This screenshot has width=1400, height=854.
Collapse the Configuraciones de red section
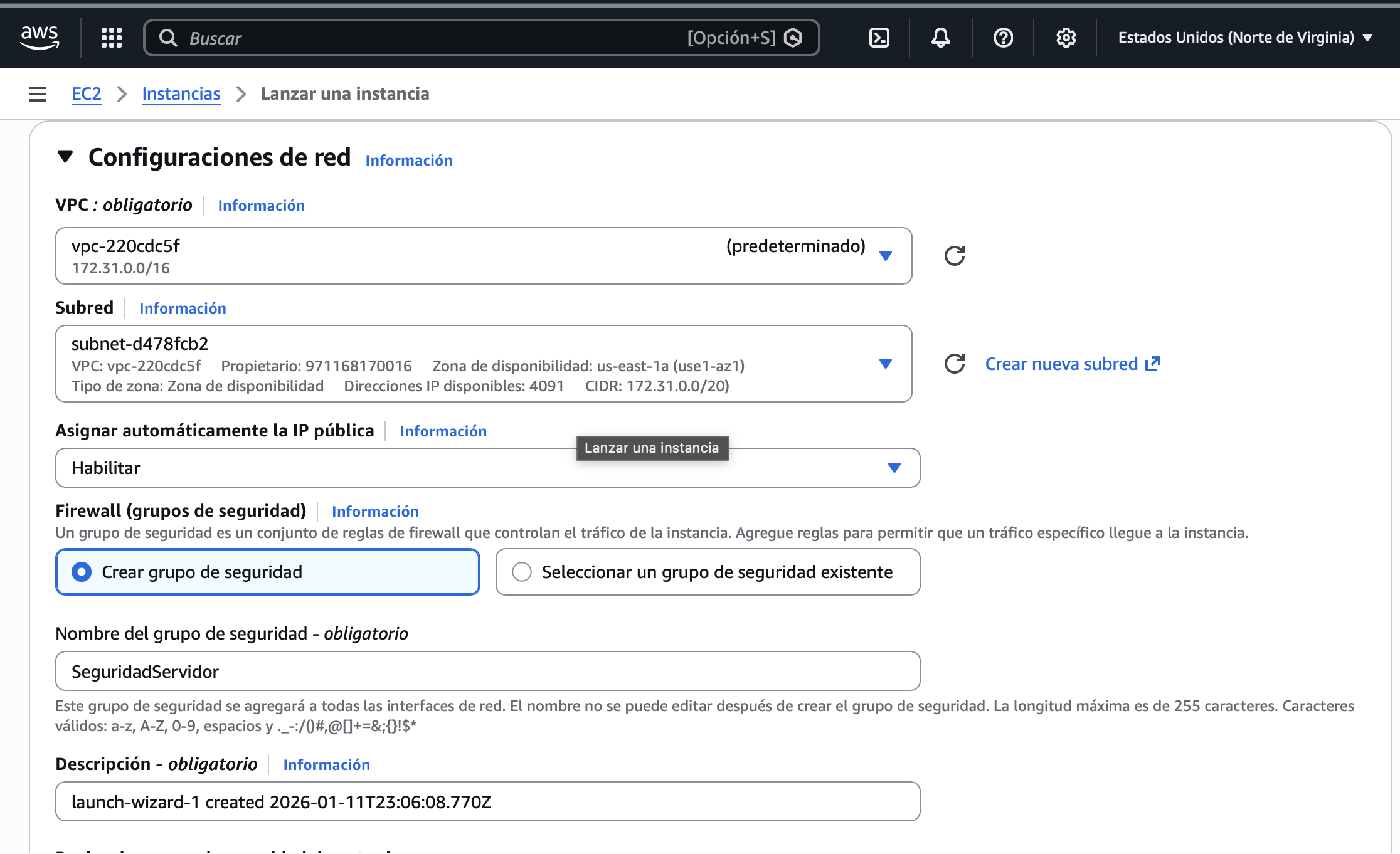[65, 157]
